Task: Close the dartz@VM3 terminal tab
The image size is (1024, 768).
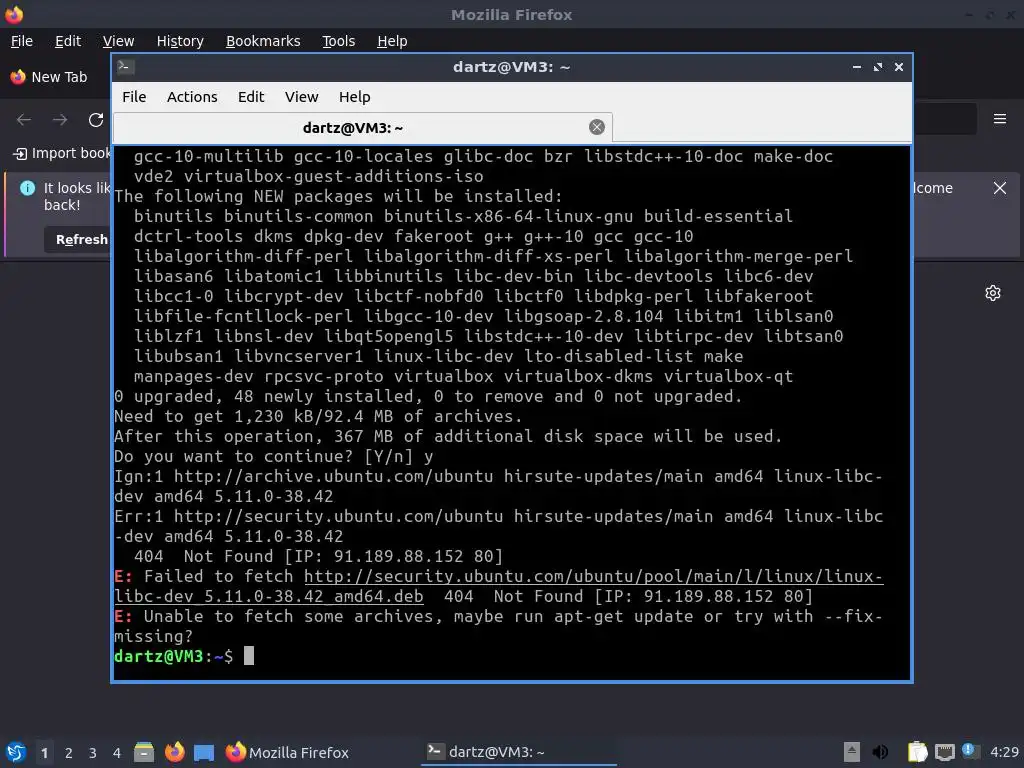Action: (596, 127)
